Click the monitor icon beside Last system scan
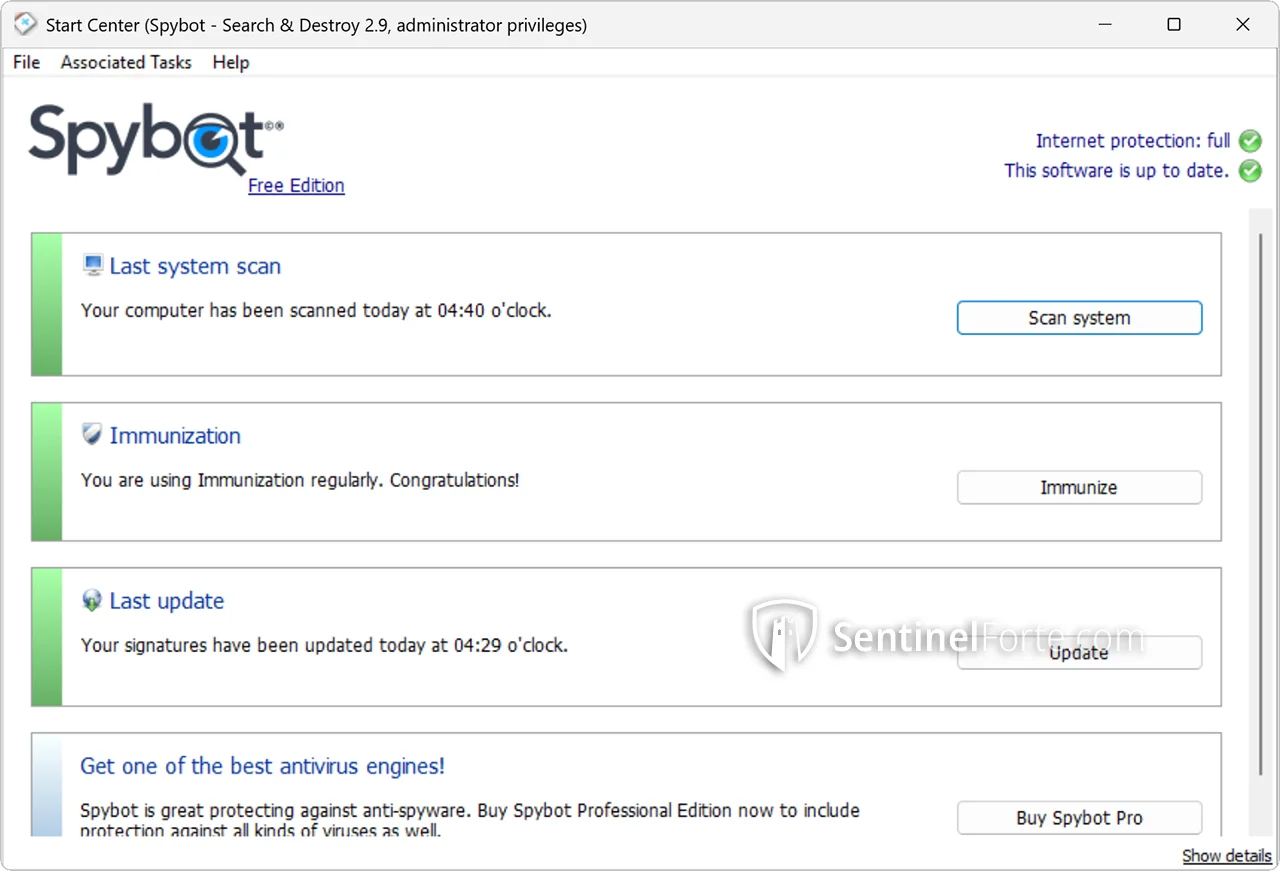 (x=93, y=266)
